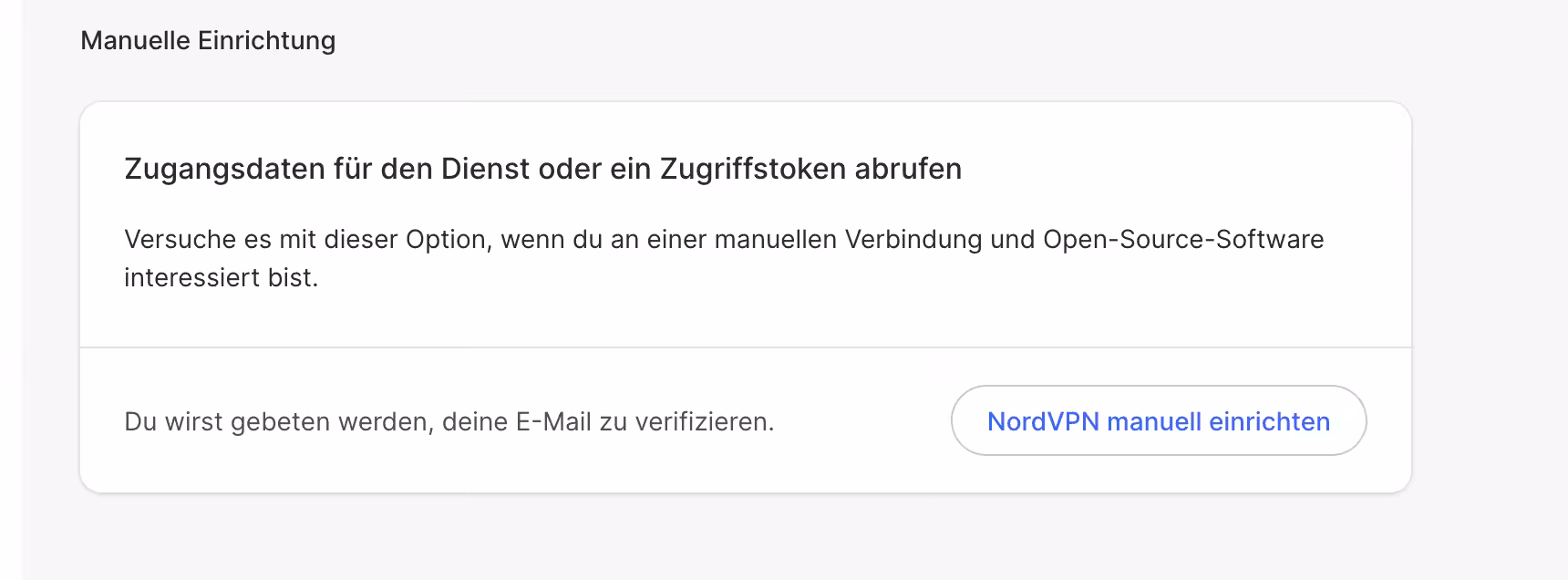Click the area right of the setup button

coord(1390,421)
